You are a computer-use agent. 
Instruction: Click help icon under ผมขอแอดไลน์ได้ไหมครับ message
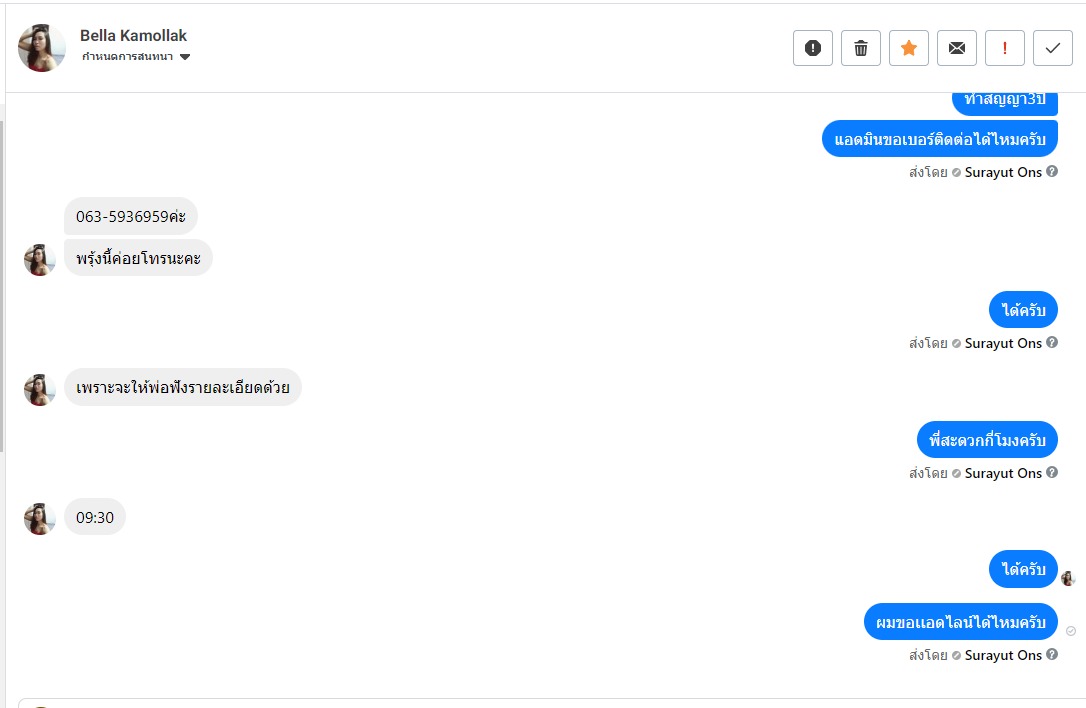(1052, 655)
